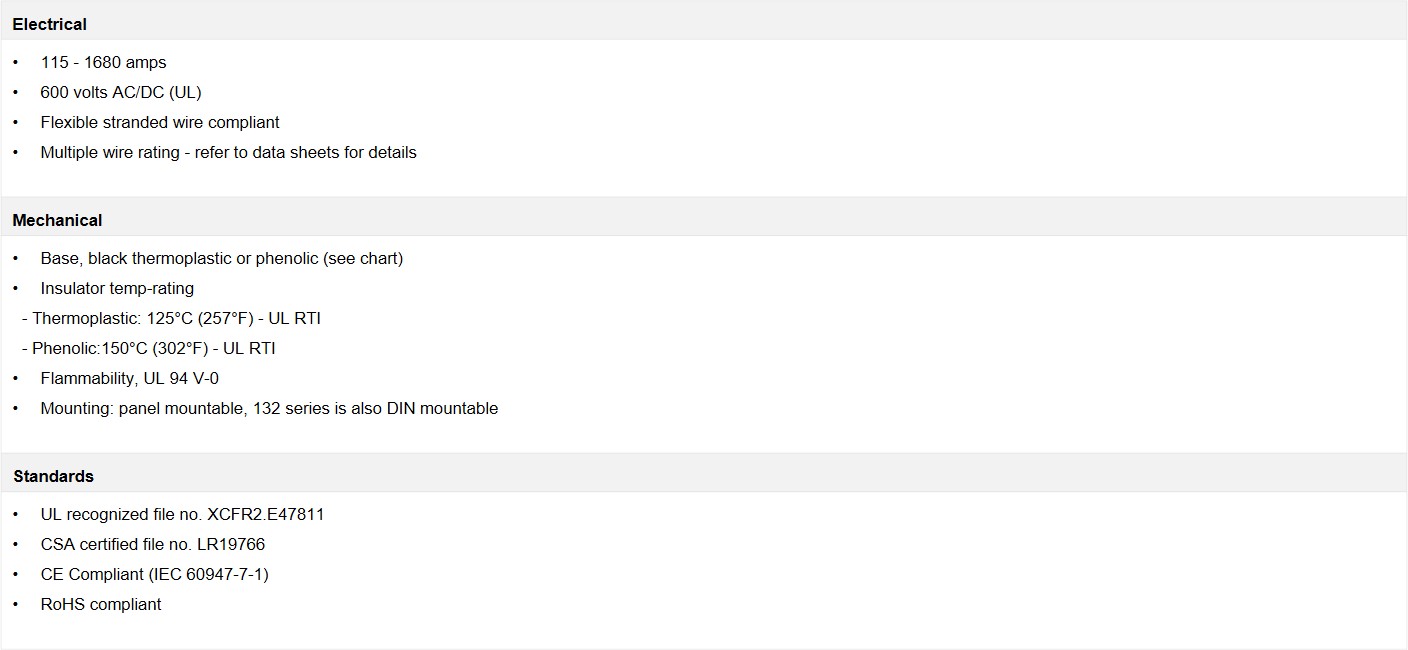Click the 'Mounting: panel mountable' line
The image size is (1408, 650).
(x=269, y=408)
